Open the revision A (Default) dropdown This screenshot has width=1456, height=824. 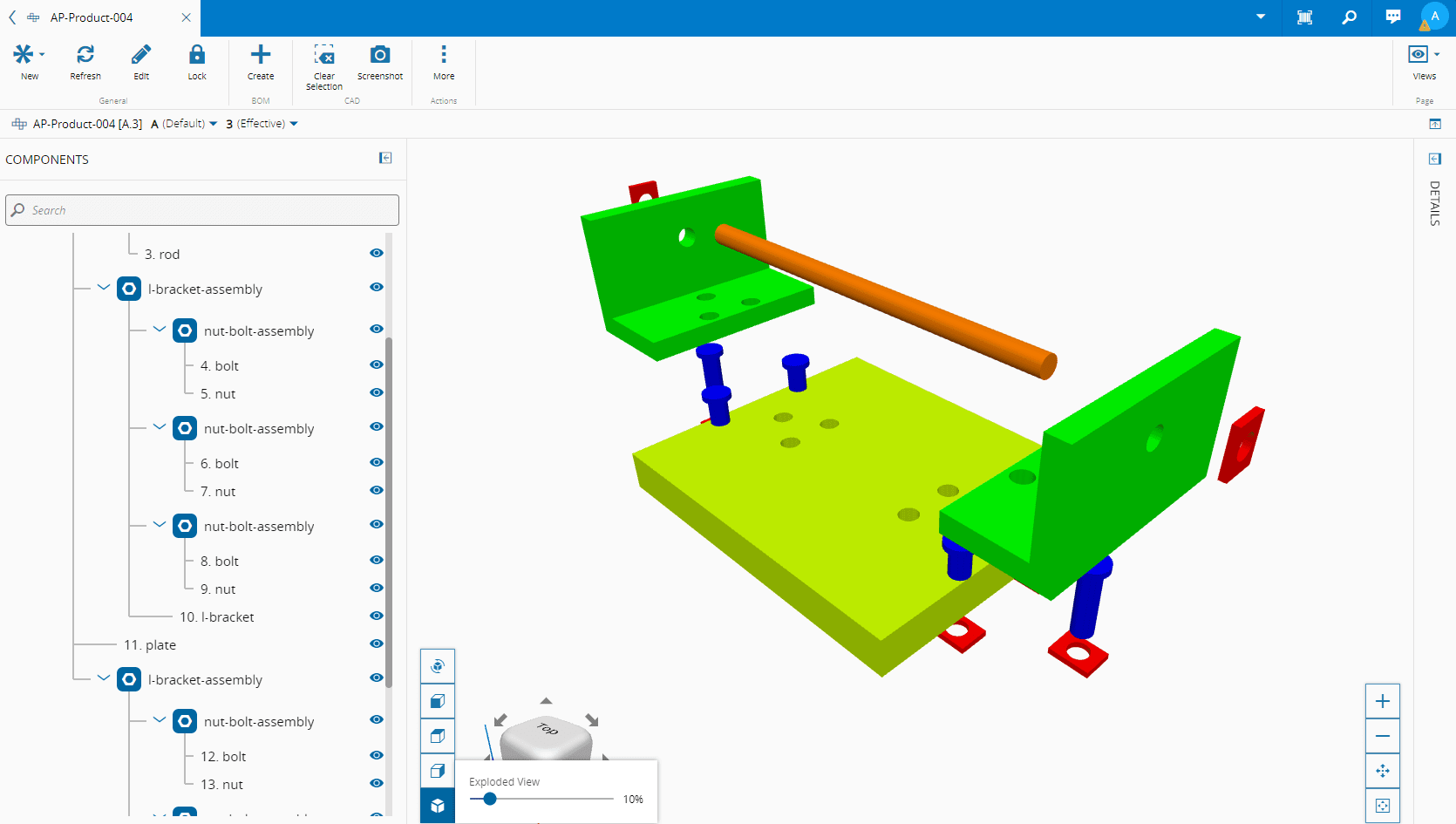coord(184,124)
